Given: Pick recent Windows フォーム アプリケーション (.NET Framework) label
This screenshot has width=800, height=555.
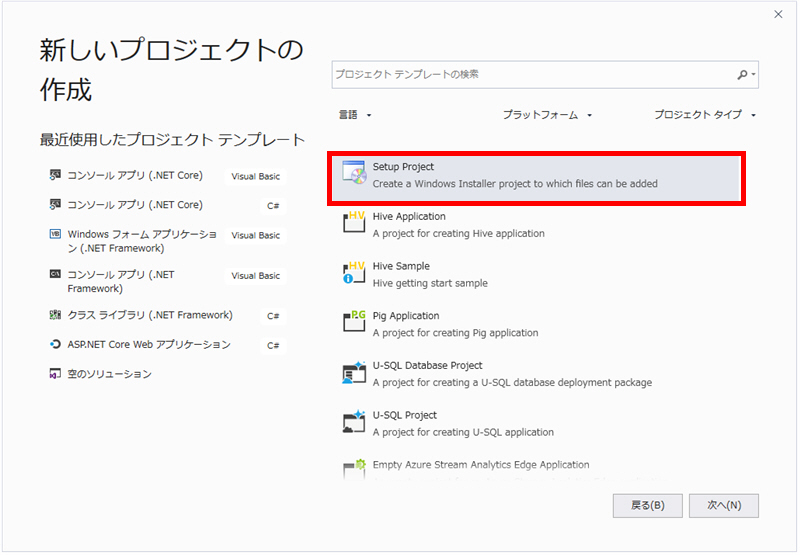Looking at the screenshot, I should point(142,241).
